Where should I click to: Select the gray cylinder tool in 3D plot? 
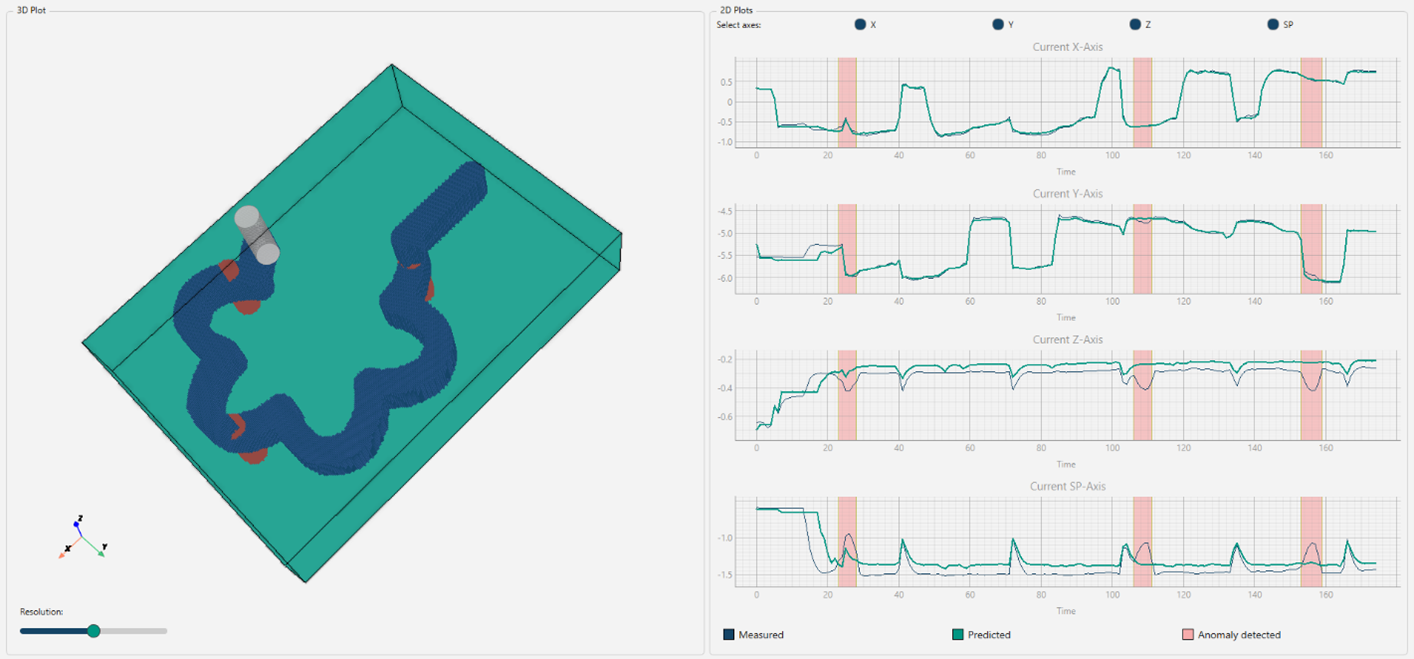(256, 235)
